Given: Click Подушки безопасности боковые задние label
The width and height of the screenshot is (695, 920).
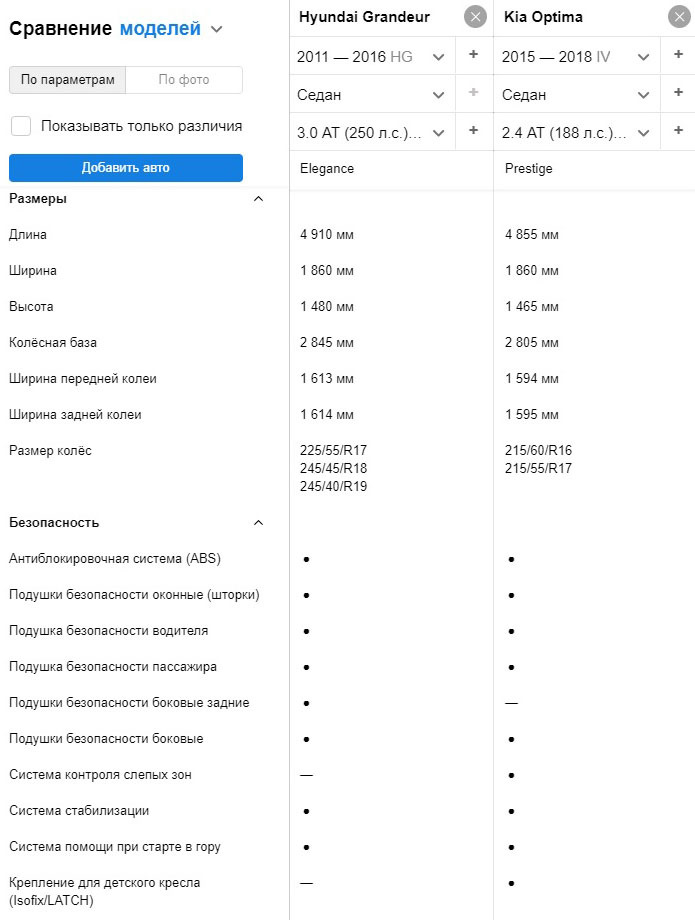Looking at the screenshot, I should coord(129,703).
